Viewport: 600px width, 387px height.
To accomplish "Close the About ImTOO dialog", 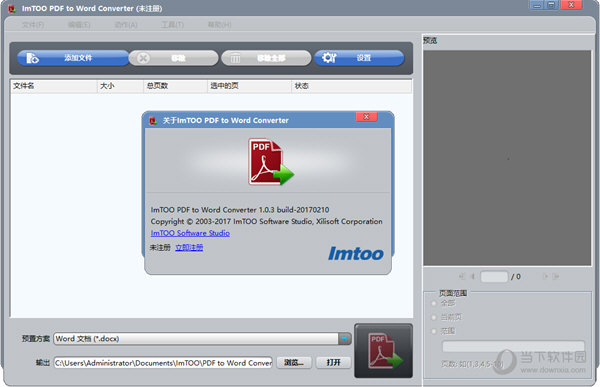I will [x=366, y=117].
